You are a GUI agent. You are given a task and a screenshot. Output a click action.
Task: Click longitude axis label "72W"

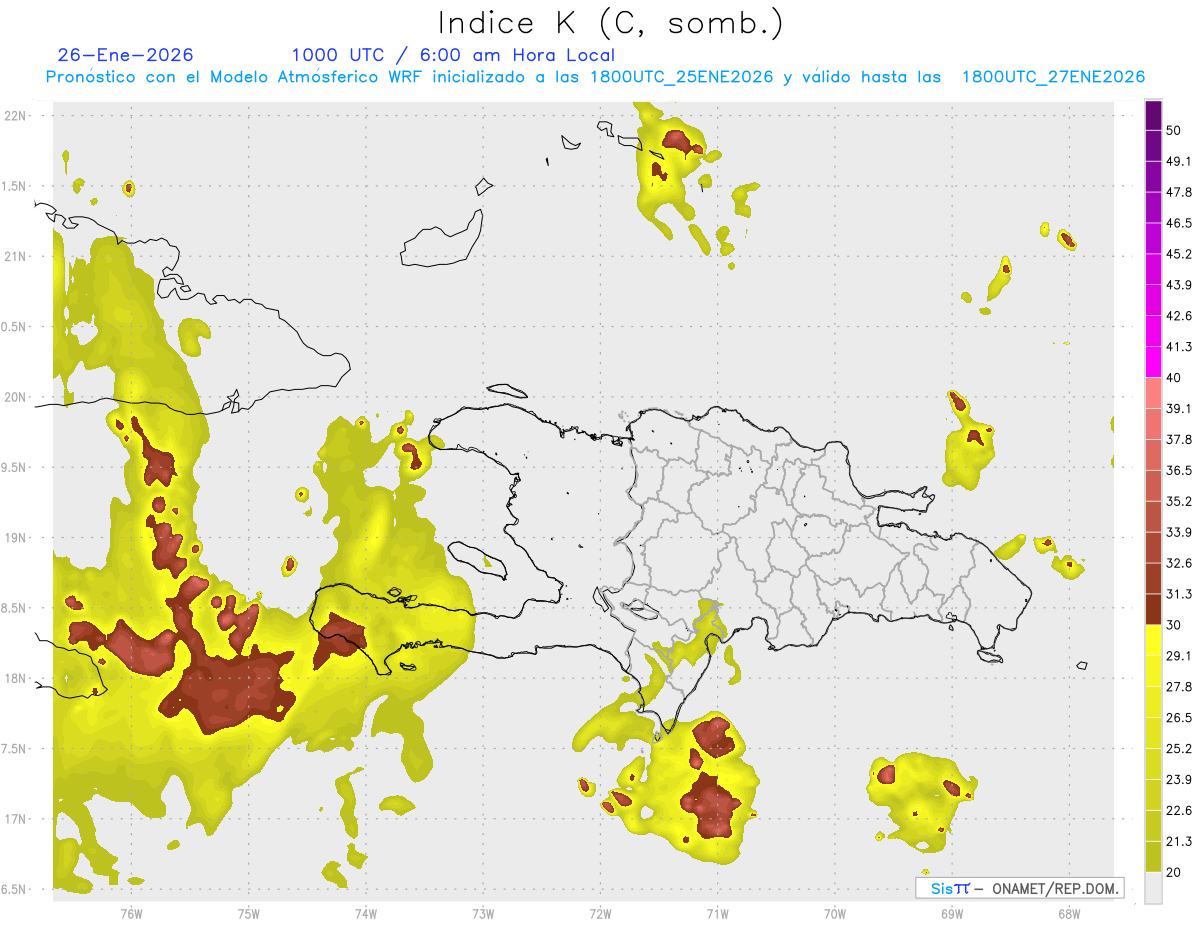(x=600, y=913)
